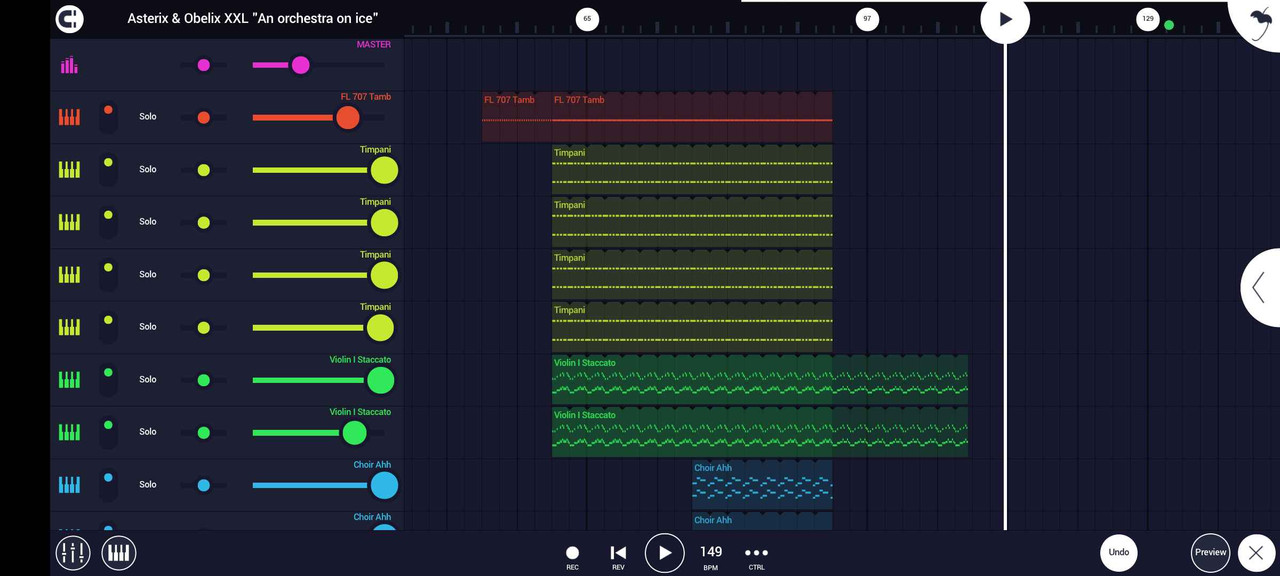Mute the upper Violin I Staccato track
The height and width of the screenshot is (576, 1280).
tap(108, 380)
